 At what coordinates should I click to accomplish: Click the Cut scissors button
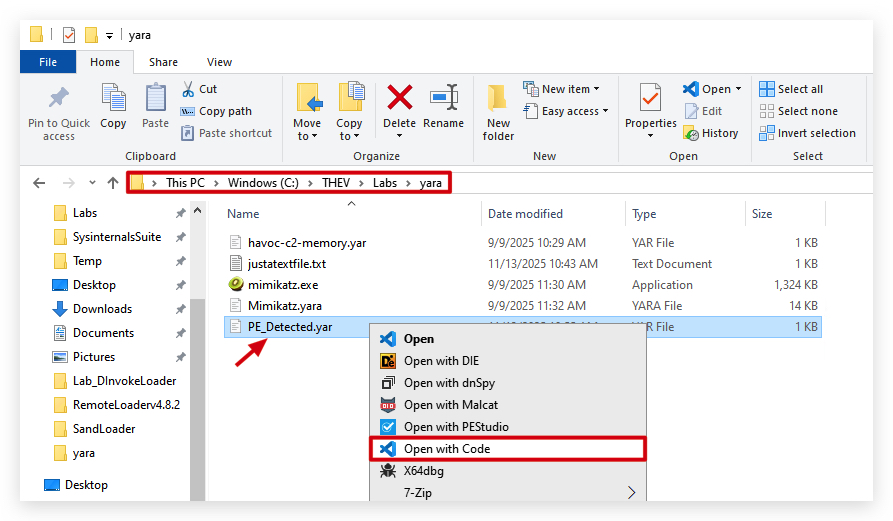click(x=199, y=89)
